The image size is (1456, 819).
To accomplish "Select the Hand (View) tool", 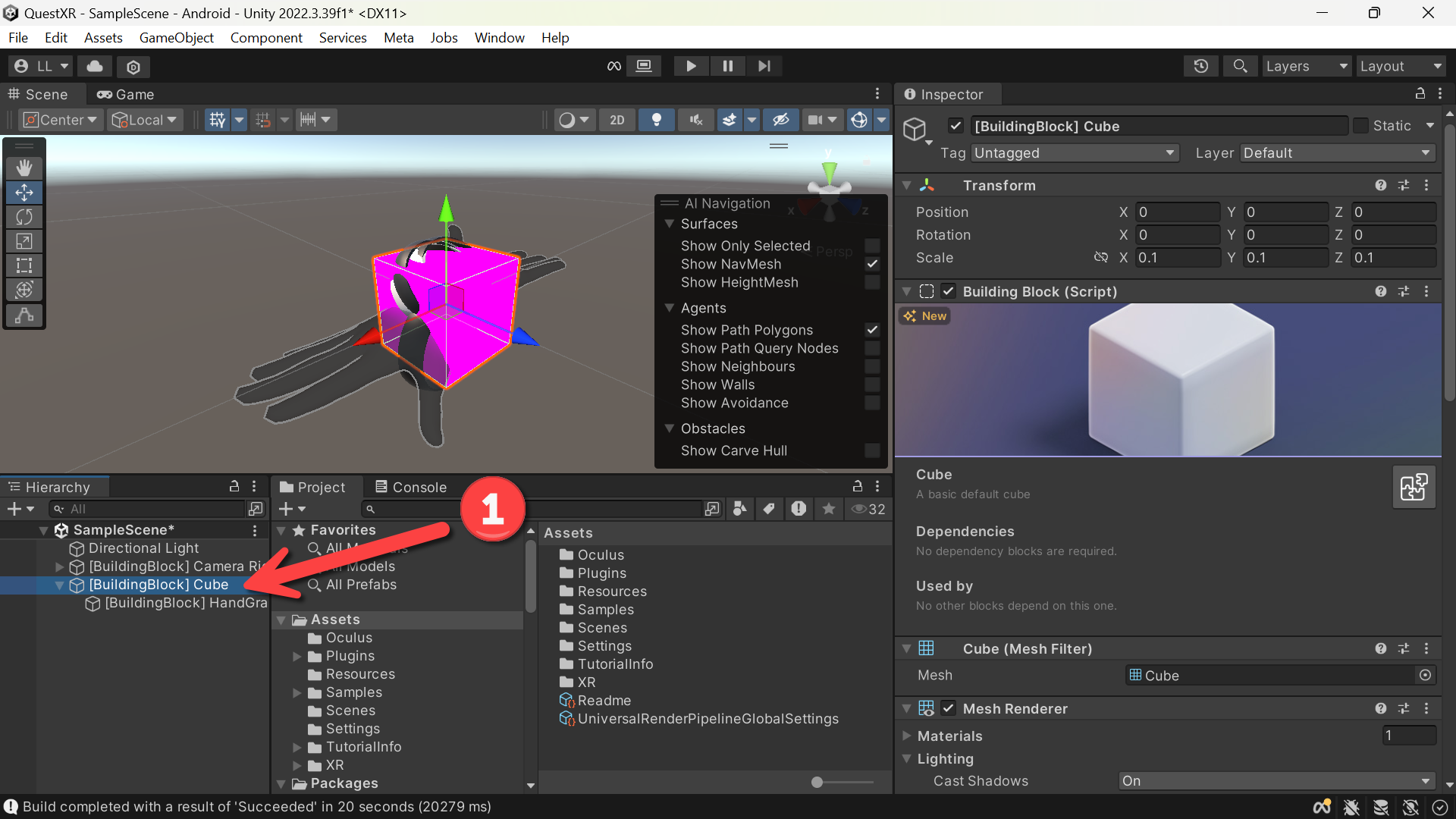I will click(24, 168).
